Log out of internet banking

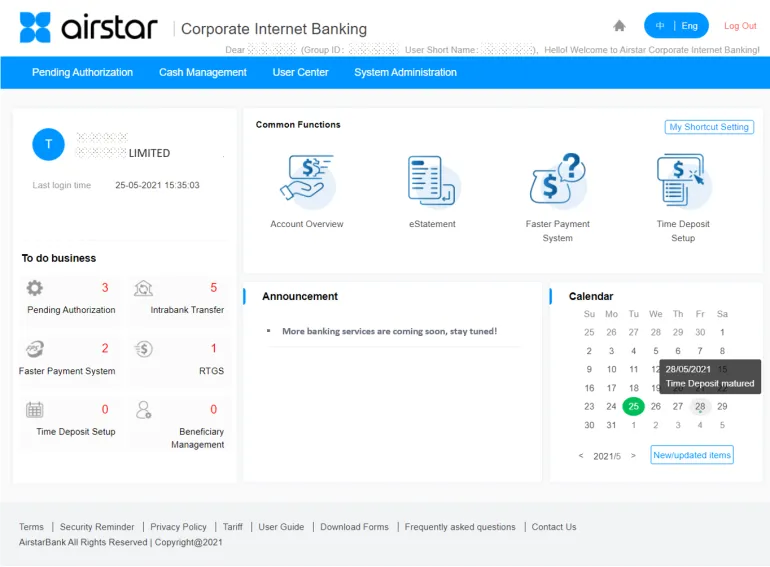(x=740, y=26)
